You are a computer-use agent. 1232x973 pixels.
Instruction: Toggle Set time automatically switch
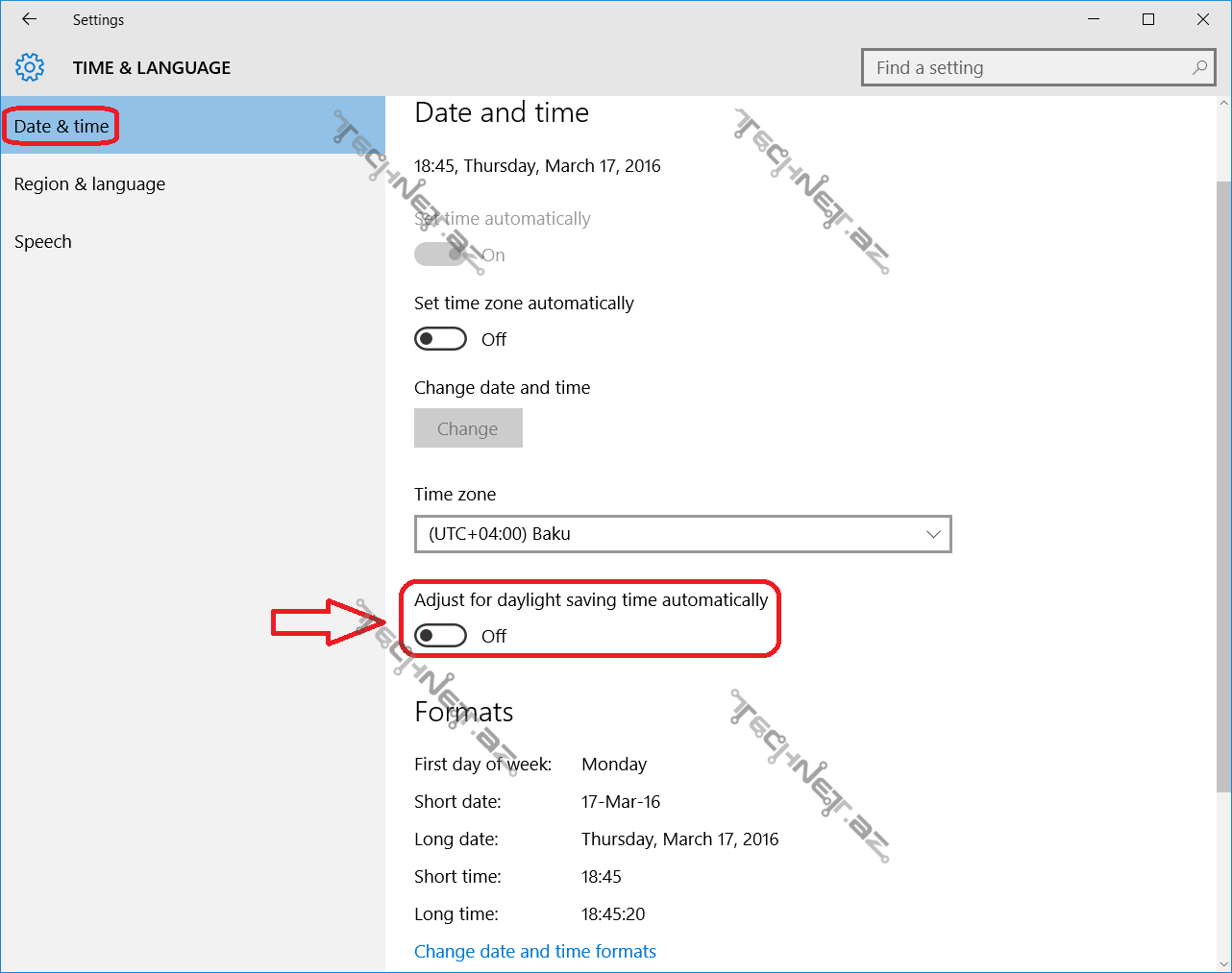(x=440, y=255)
